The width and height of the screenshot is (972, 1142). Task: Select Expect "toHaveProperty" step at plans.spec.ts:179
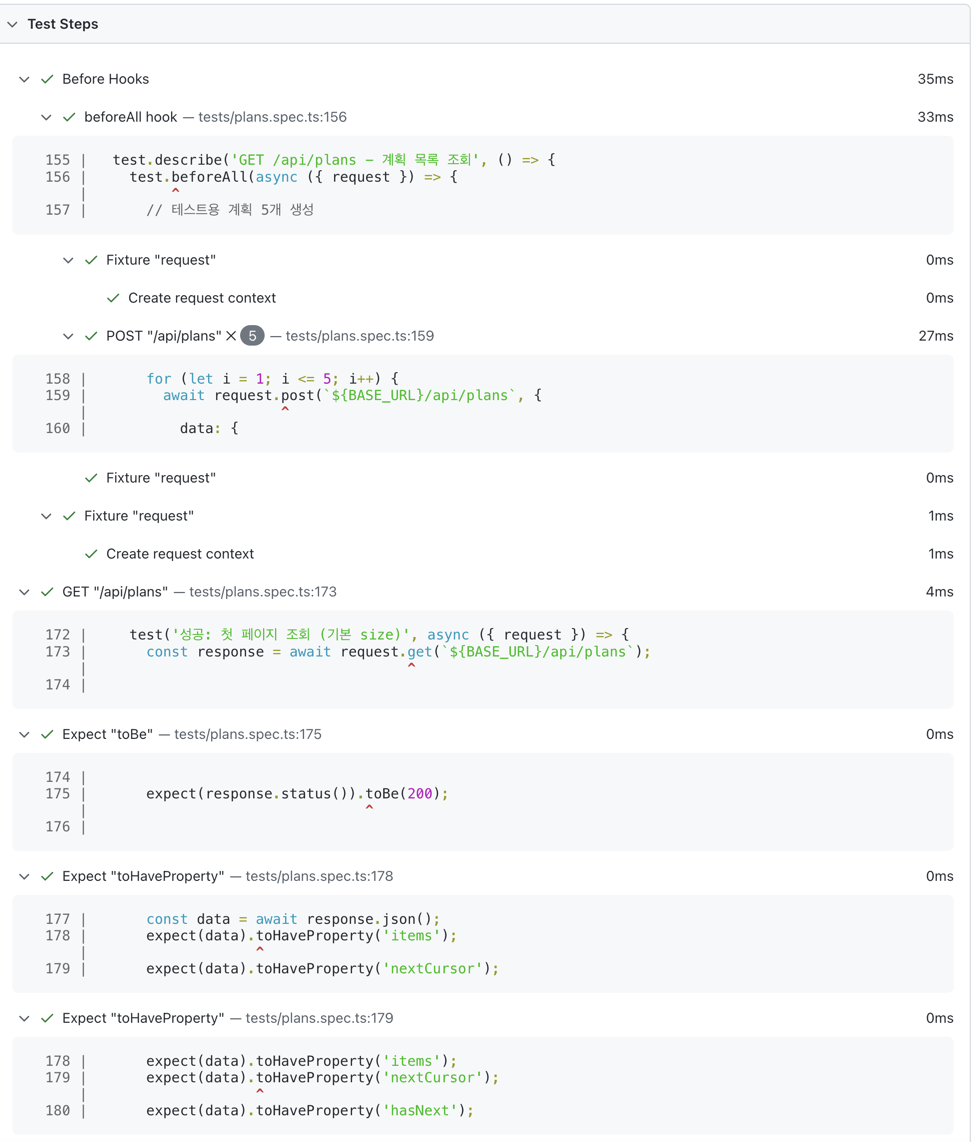click(143, 1018)
